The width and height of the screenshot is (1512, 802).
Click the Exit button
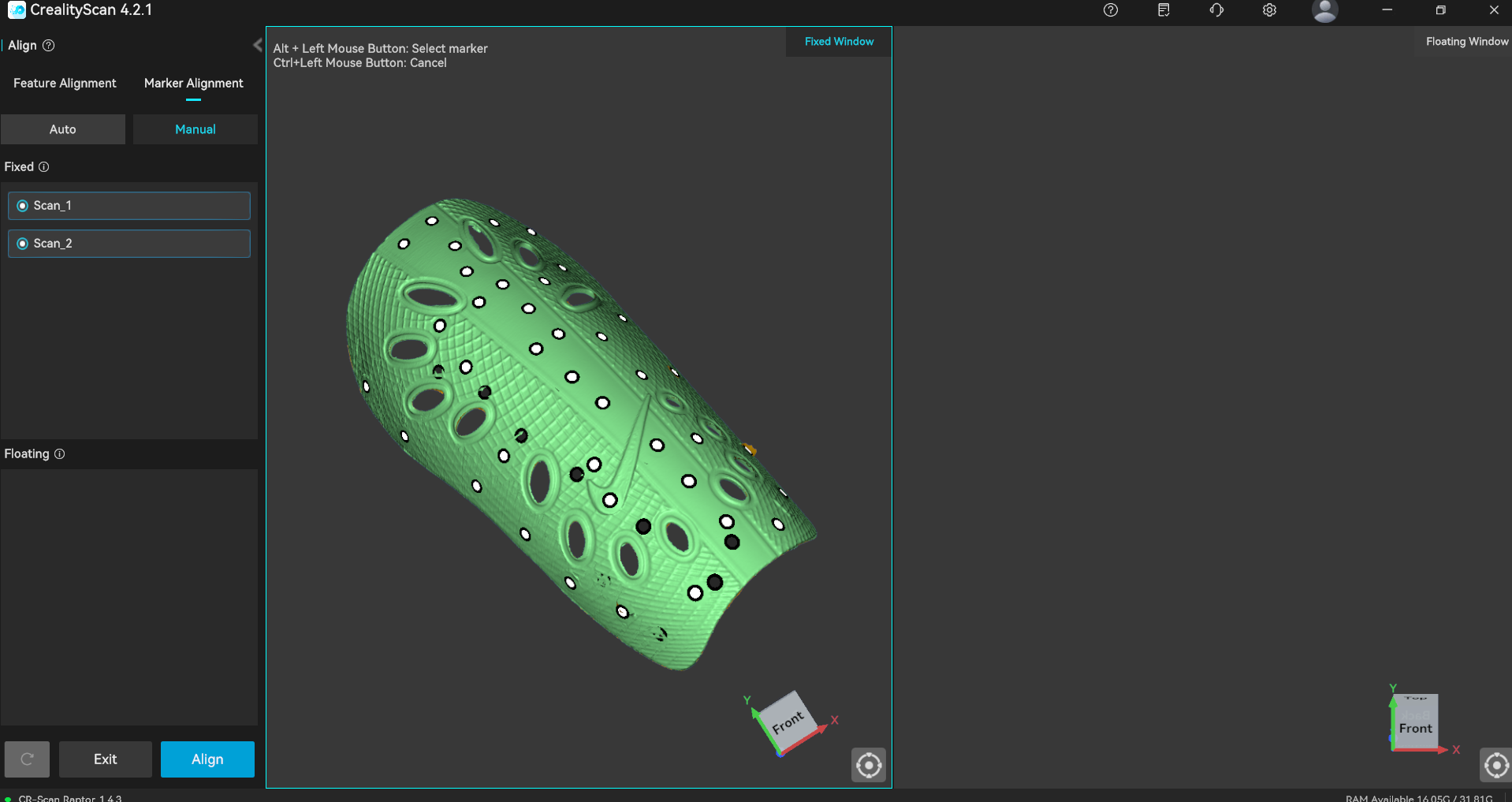pyautogui.click(x=105, y=759)
